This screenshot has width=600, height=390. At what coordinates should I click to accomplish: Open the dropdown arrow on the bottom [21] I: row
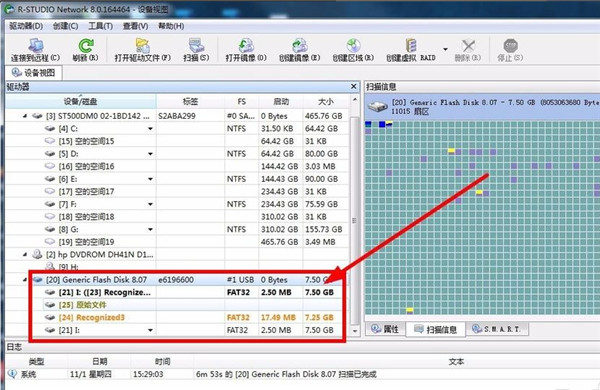coord(150,330)
